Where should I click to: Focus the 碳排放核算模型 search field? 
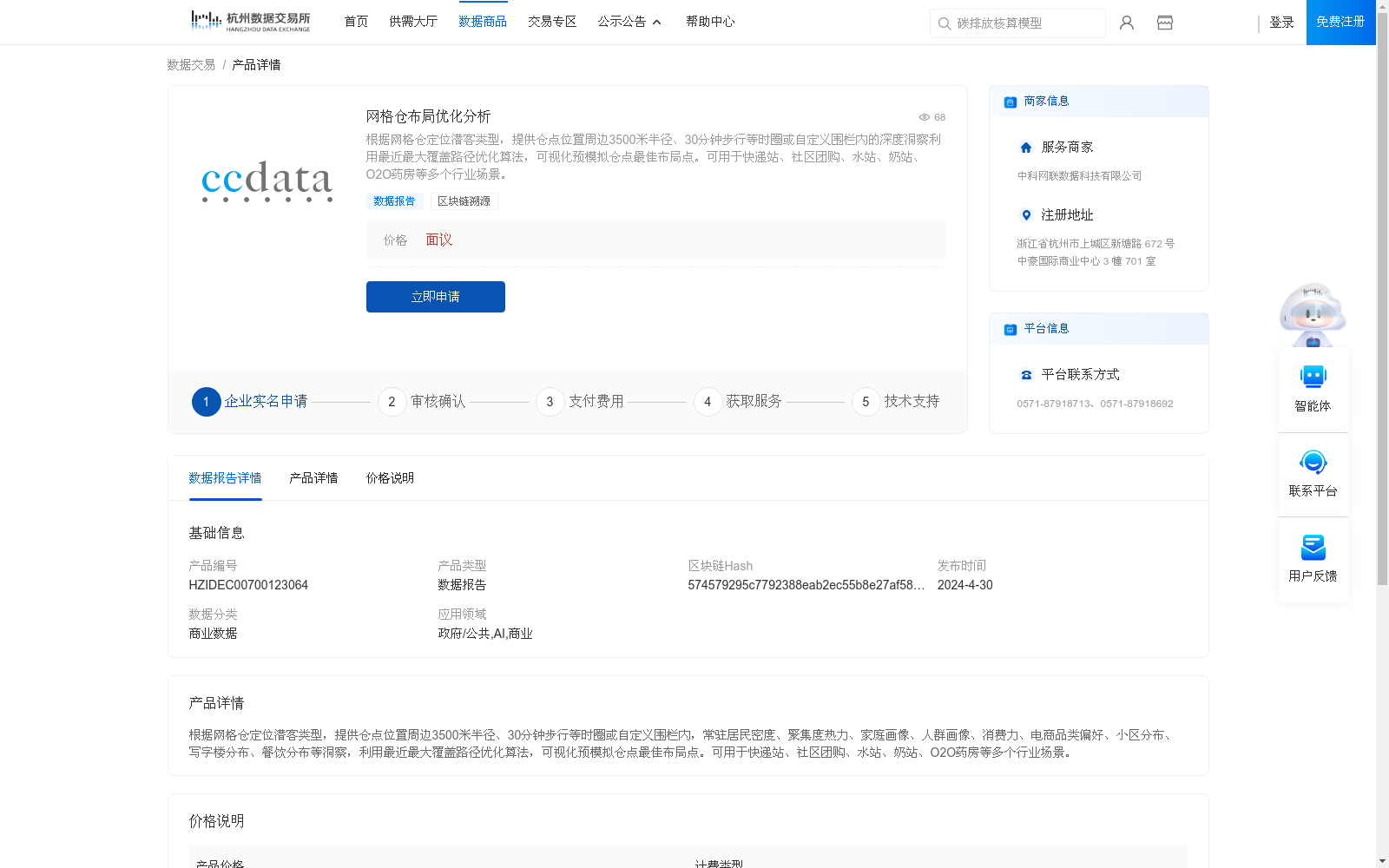coord(1017,23)
